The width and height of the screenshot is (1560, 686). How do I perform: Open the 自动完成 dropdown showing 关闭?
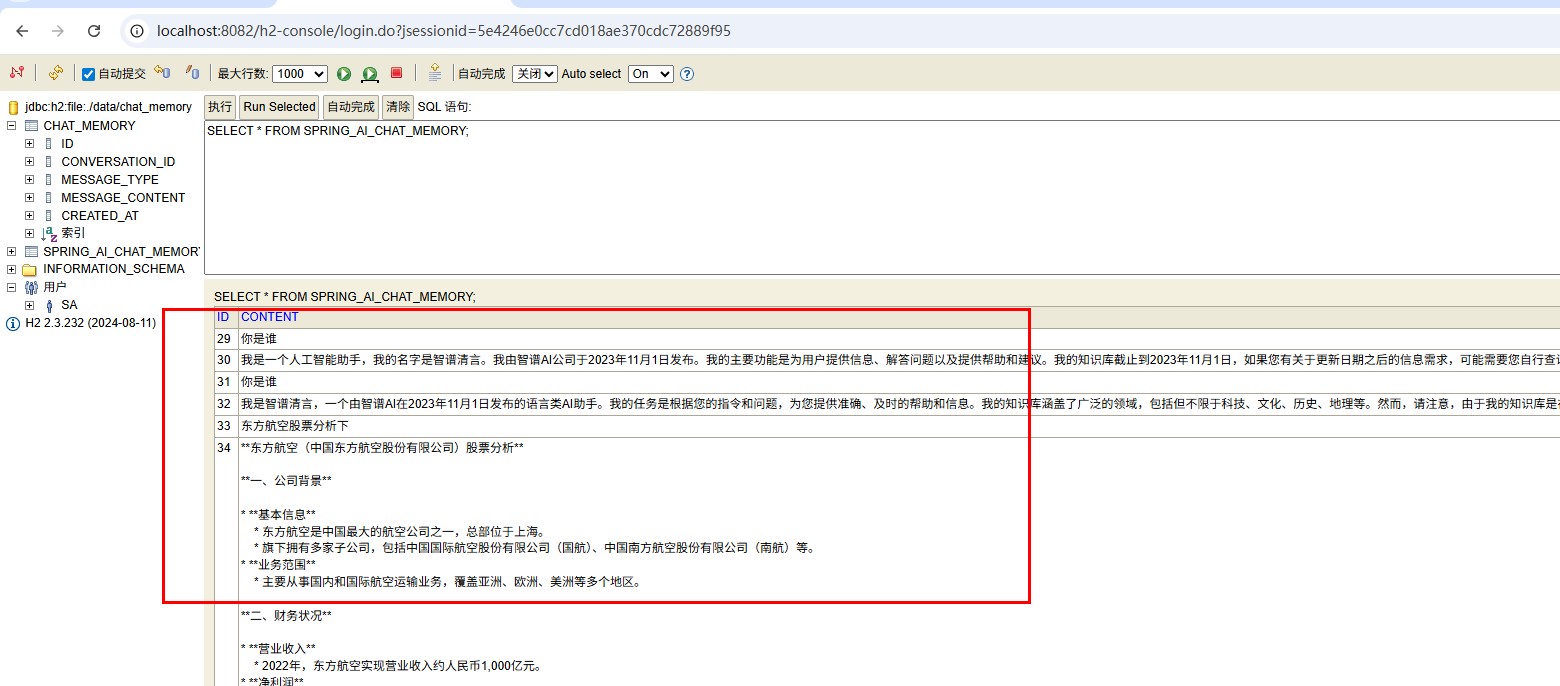tap(534, 74)
